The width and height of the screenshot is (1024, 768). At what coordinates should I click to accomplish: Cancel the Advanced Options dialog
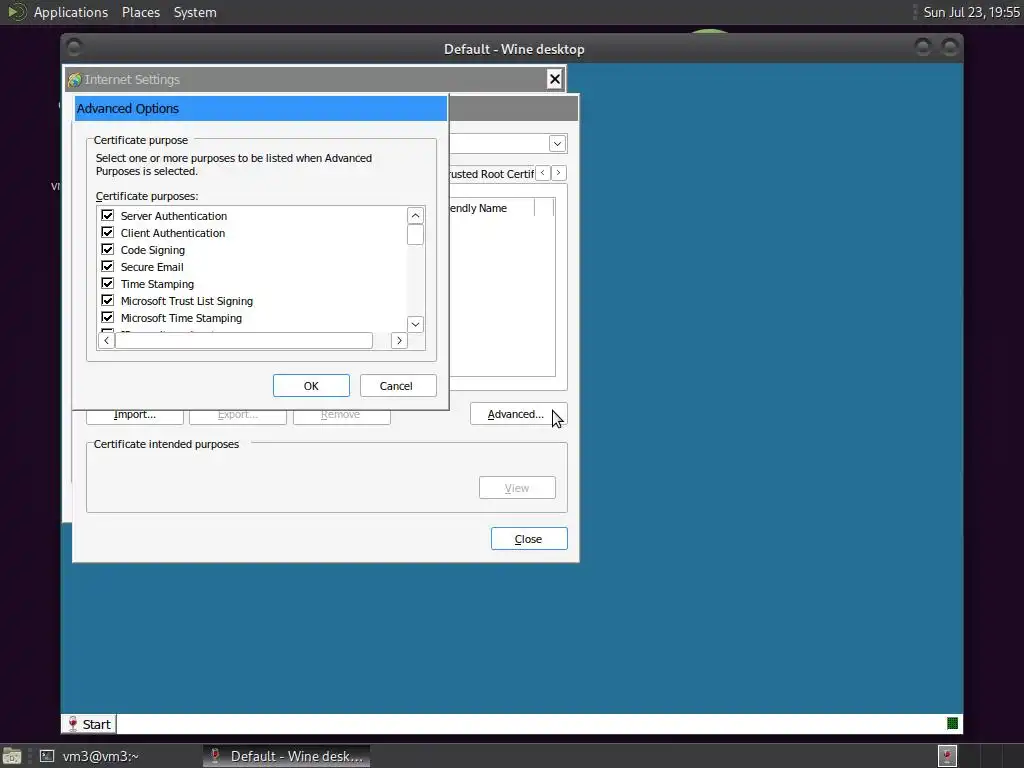click(x=398, y=386)
